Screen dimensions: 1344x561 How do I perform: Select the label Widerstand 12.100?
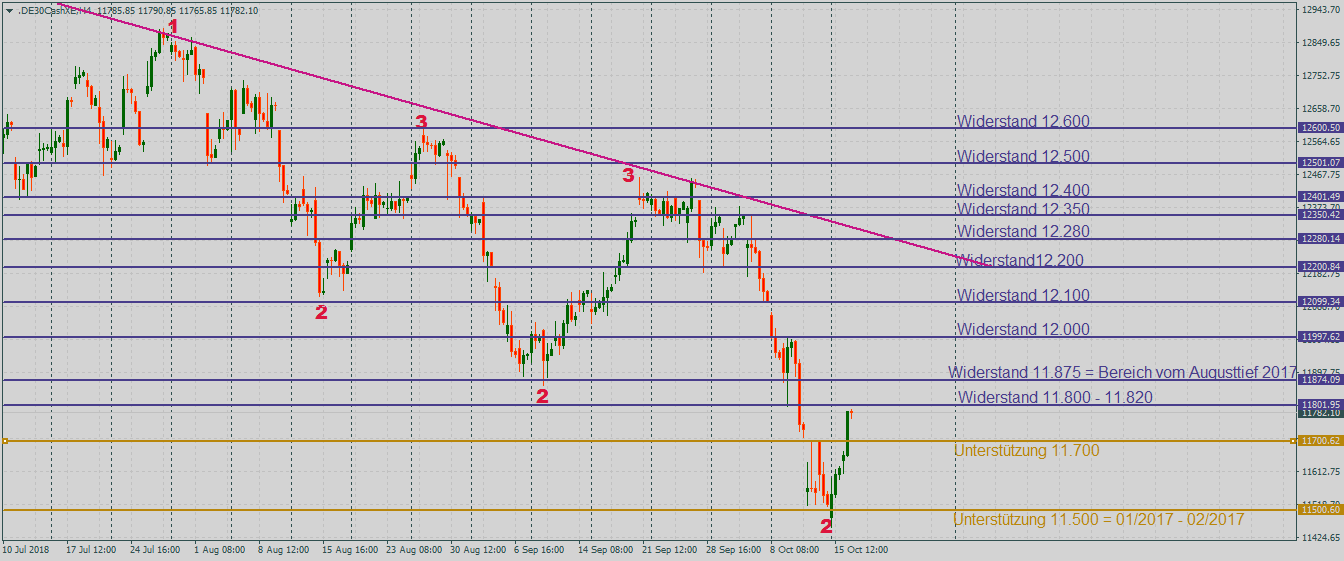click(1023, 296)
